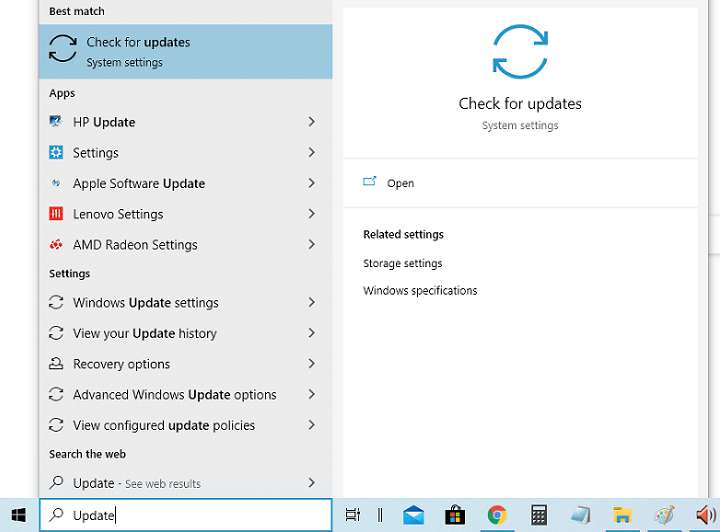720x532 pixels.
Task: Click the View your Update history icon
Action: click(56, 333)
